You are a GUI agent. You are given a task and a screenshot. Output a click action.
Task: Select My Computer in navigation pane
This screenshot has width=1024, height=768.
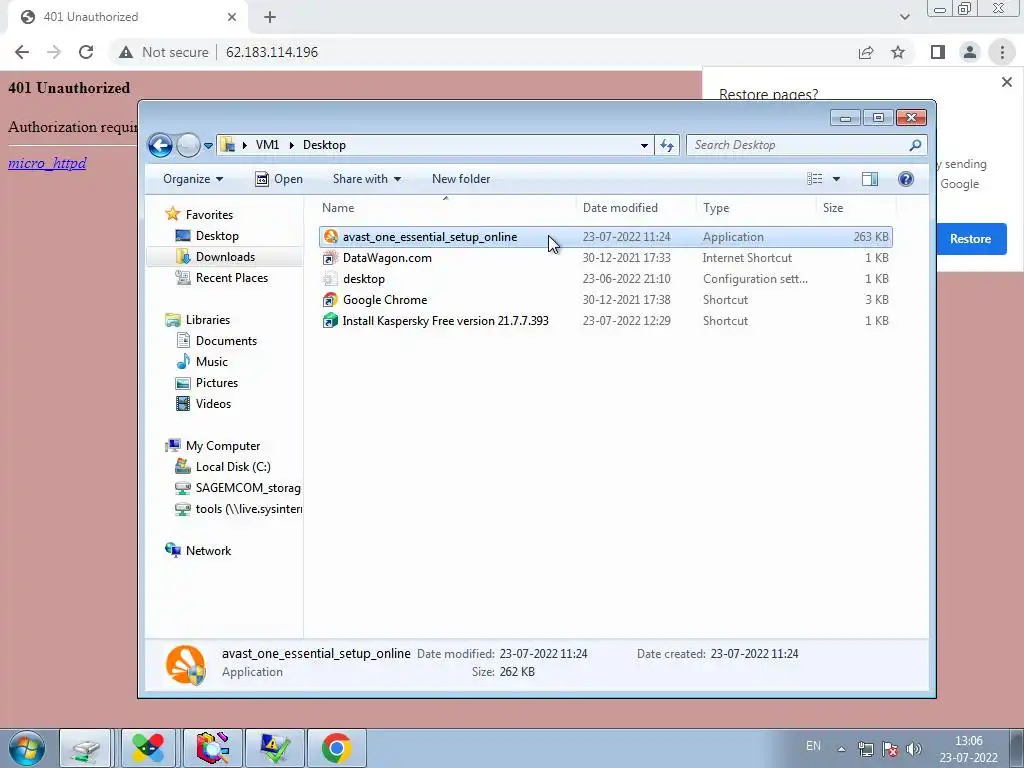[222, 446]
